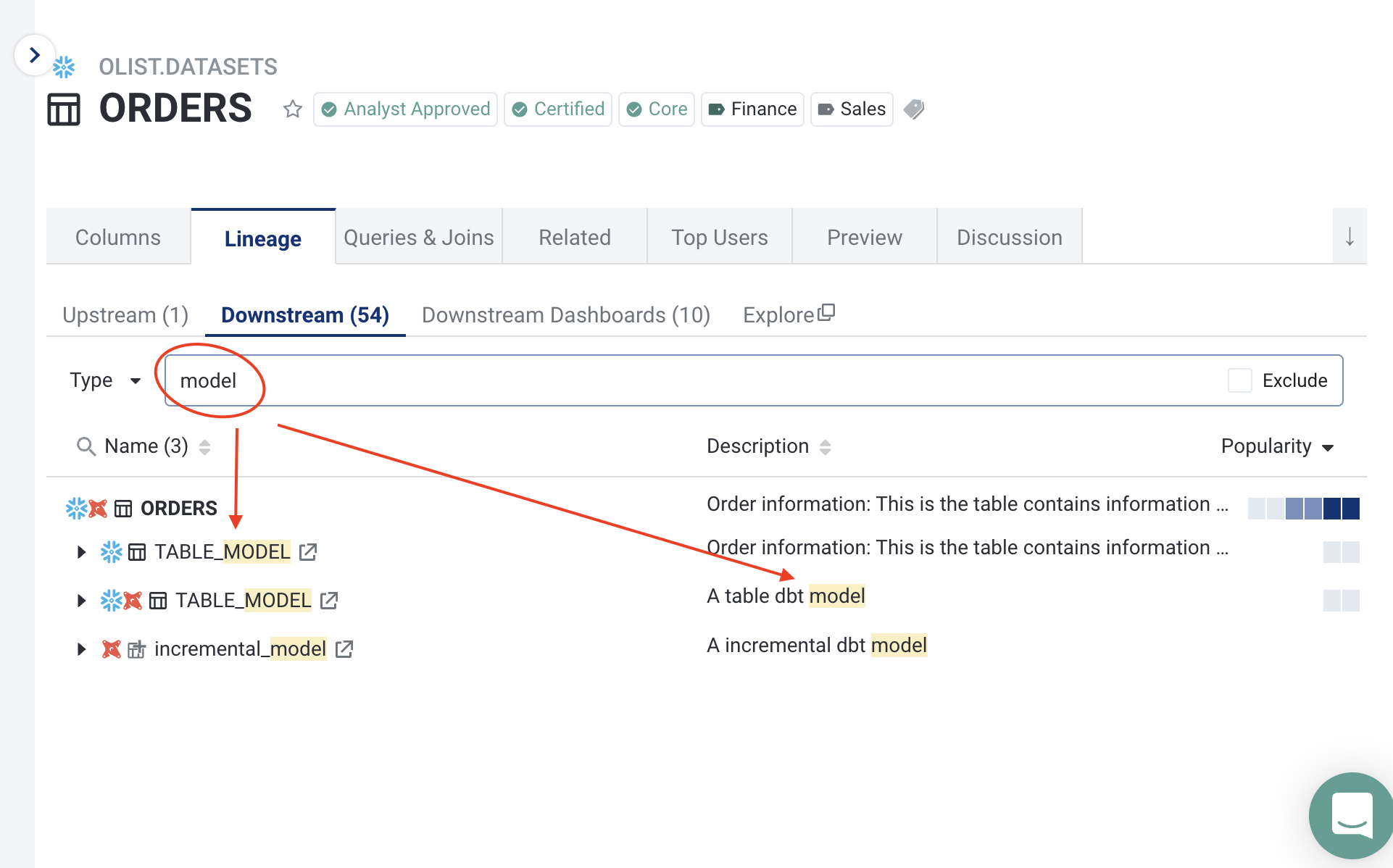Select the Downstream Dashboards (10) tab
The image size is (1393, 868).
pyautogui.click(x=565, y=315)
